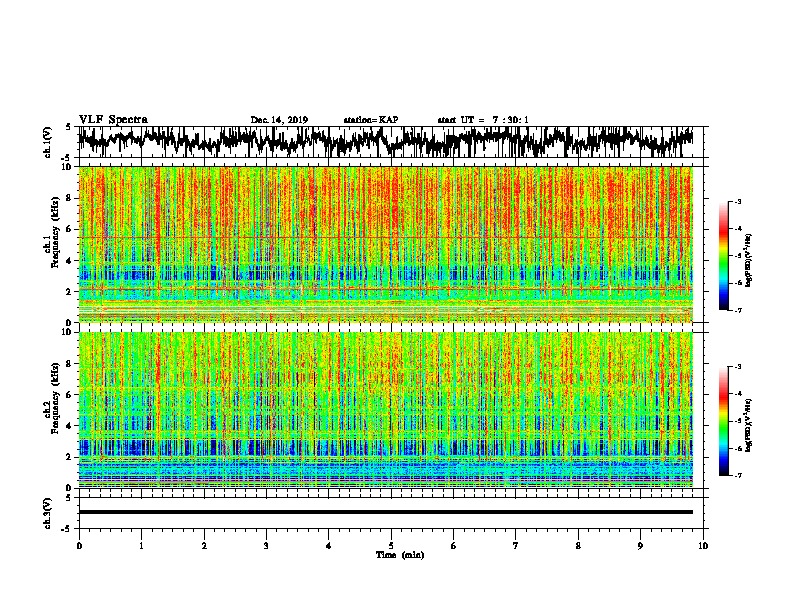
Task: Click the ch.1 voltage waveform trace
Action: [385, 142]
